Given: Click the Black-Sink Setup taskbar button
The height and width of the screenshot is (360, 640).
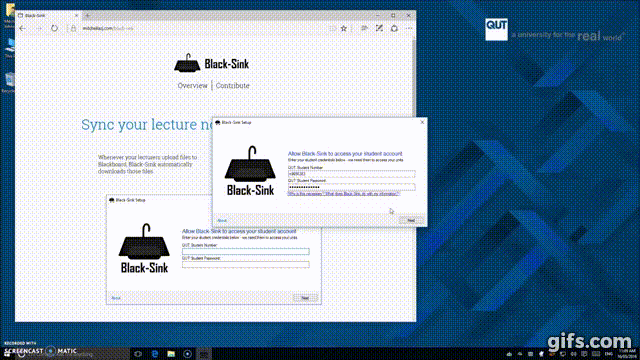Looking at the screenshot, I should (204, 354).
